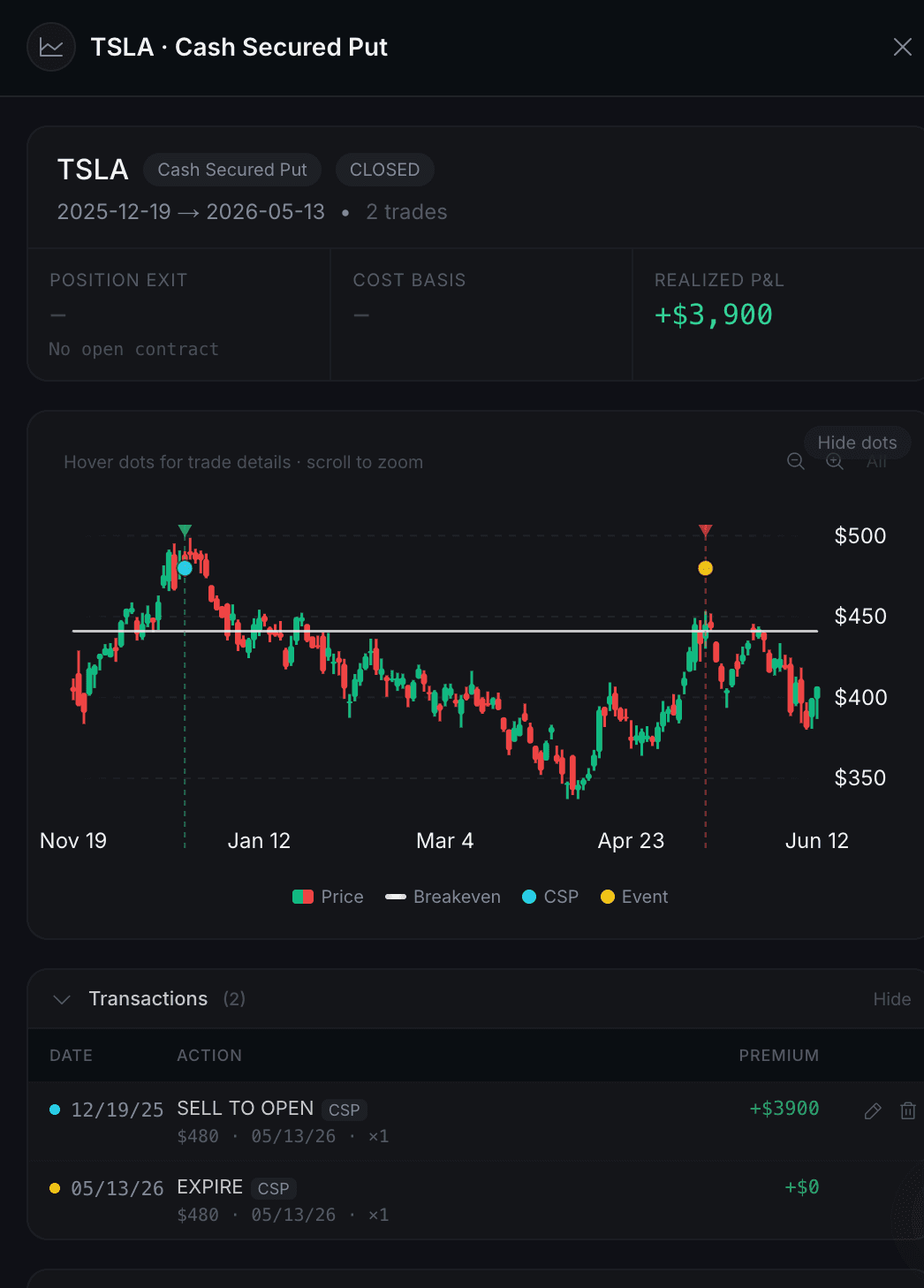Viewport: 924px width, 1288px height.
Task: Toggle the CSP legend item
Action: 550,897
